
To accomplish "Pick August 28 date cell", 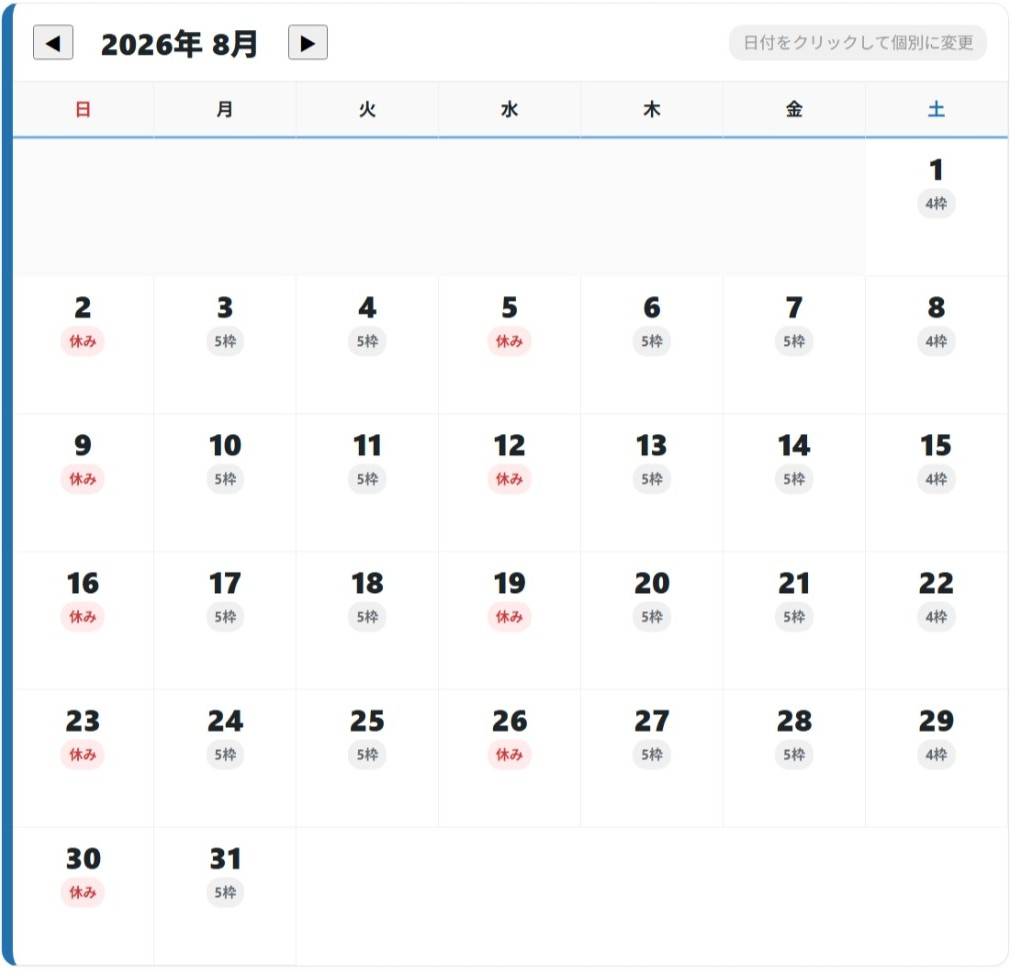I will point(794,758).
